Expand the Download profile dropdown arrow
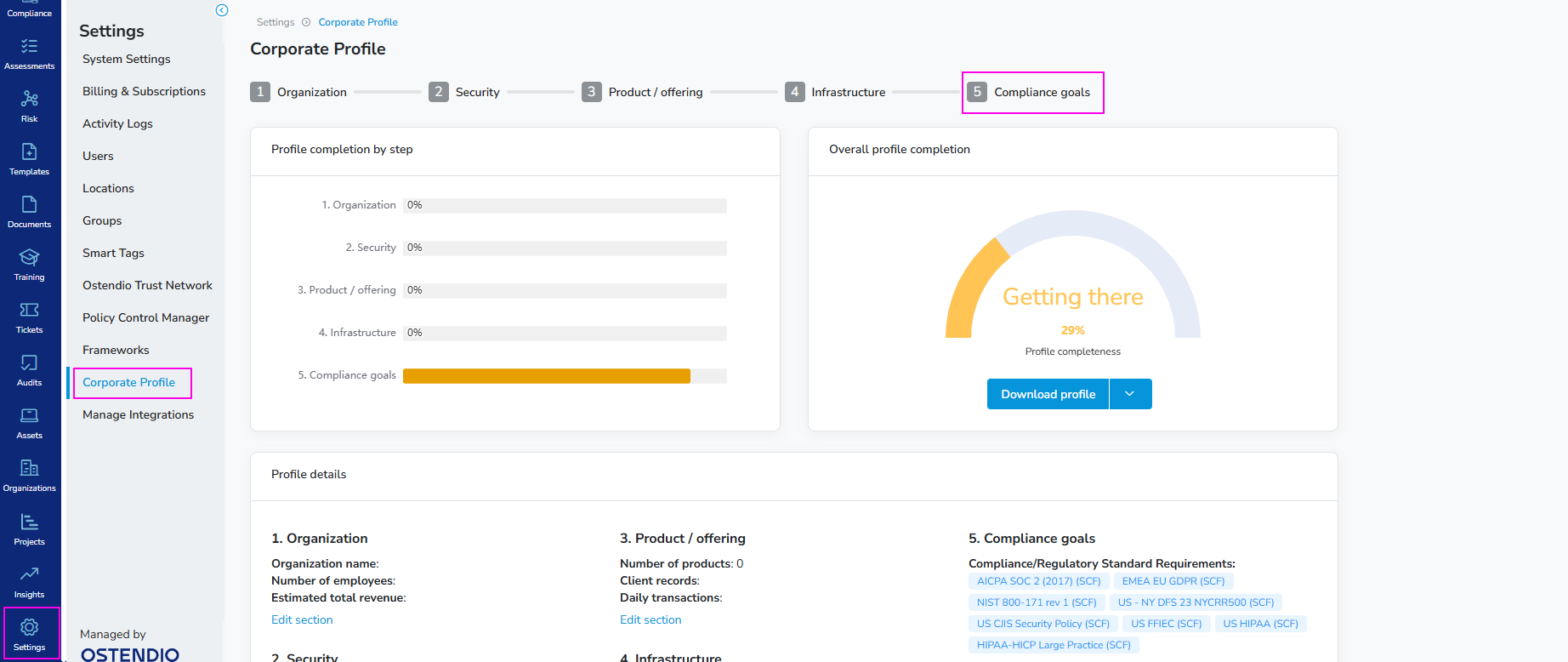The width and height of the screenshot is (1568, 662). (1130, 394)
